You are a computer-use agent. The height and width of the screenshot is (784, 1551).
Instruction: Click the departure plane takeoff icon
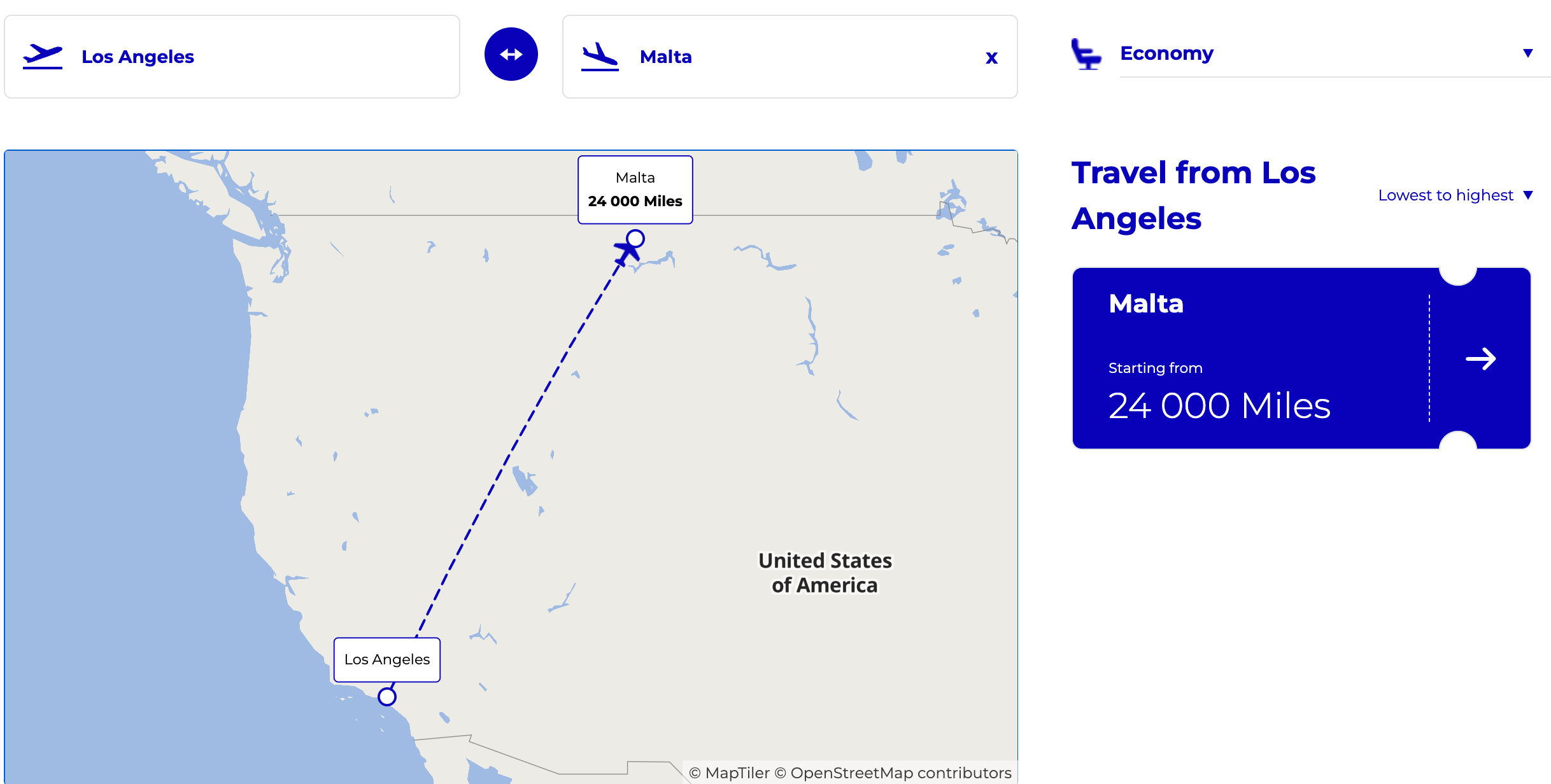click(42, 55)
